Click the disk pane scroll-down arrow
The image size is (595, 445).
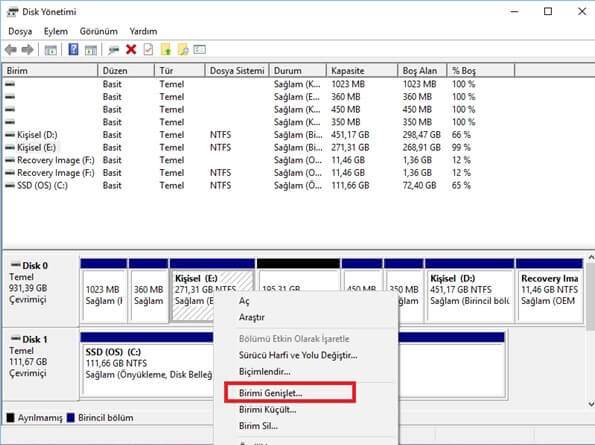point(590,404)
